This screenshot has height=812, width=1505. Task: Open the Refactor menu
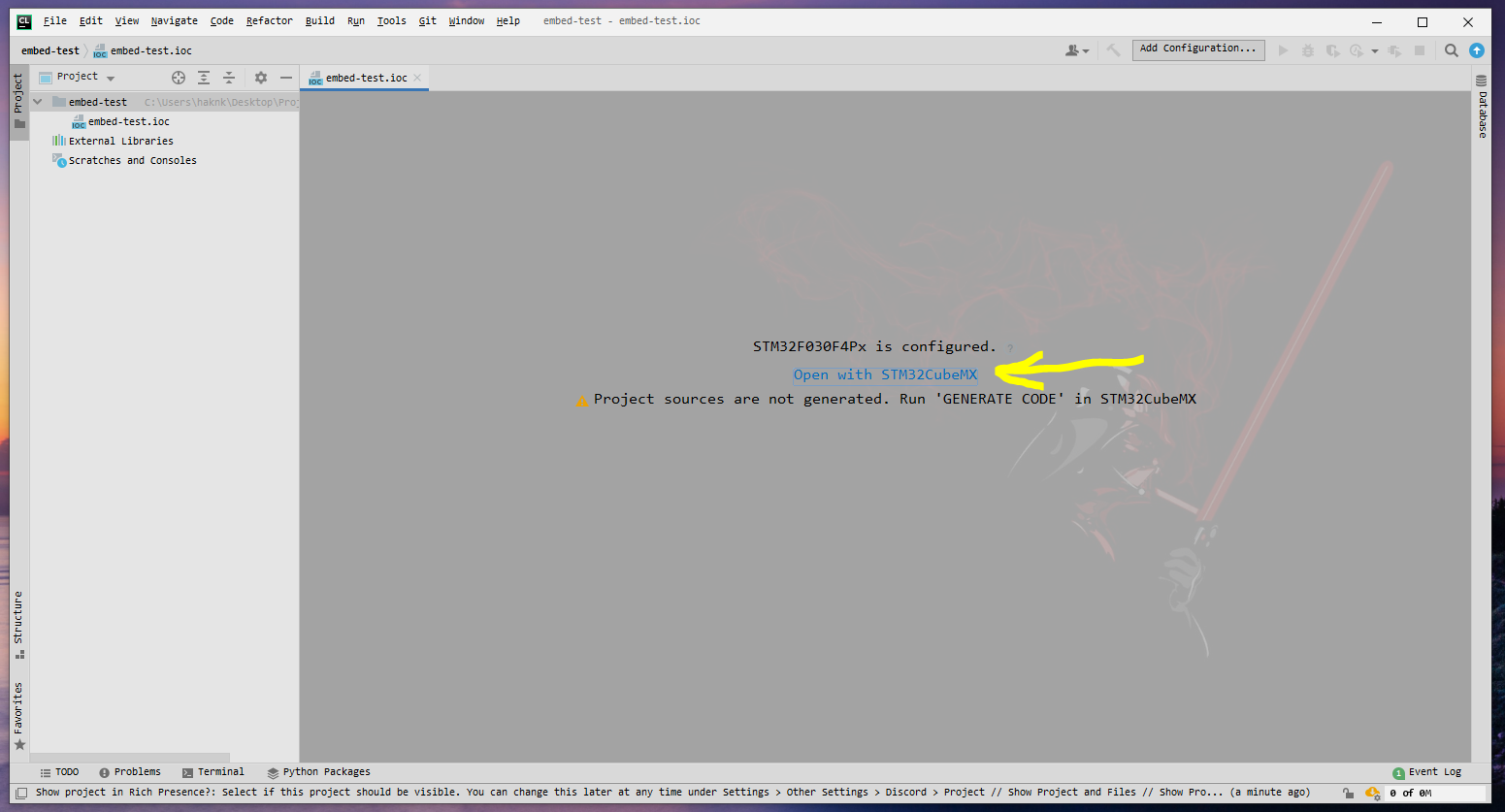click(x=269, y=20)
